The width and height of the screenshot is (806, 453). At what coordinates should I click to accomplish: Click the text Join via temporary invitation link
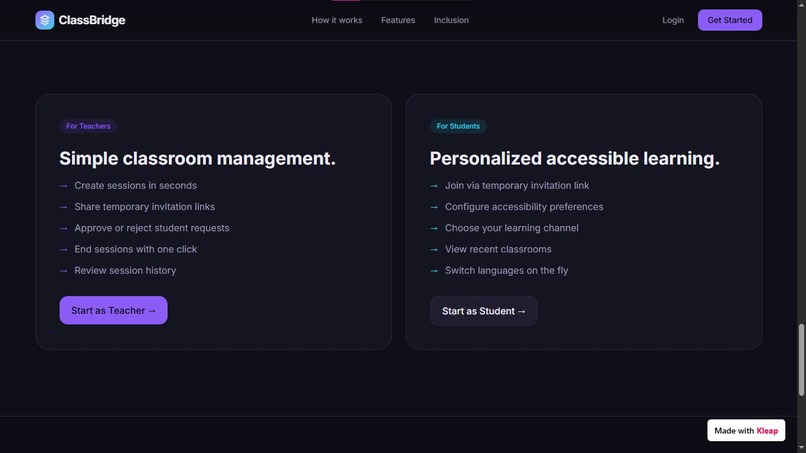pos(517,186)
